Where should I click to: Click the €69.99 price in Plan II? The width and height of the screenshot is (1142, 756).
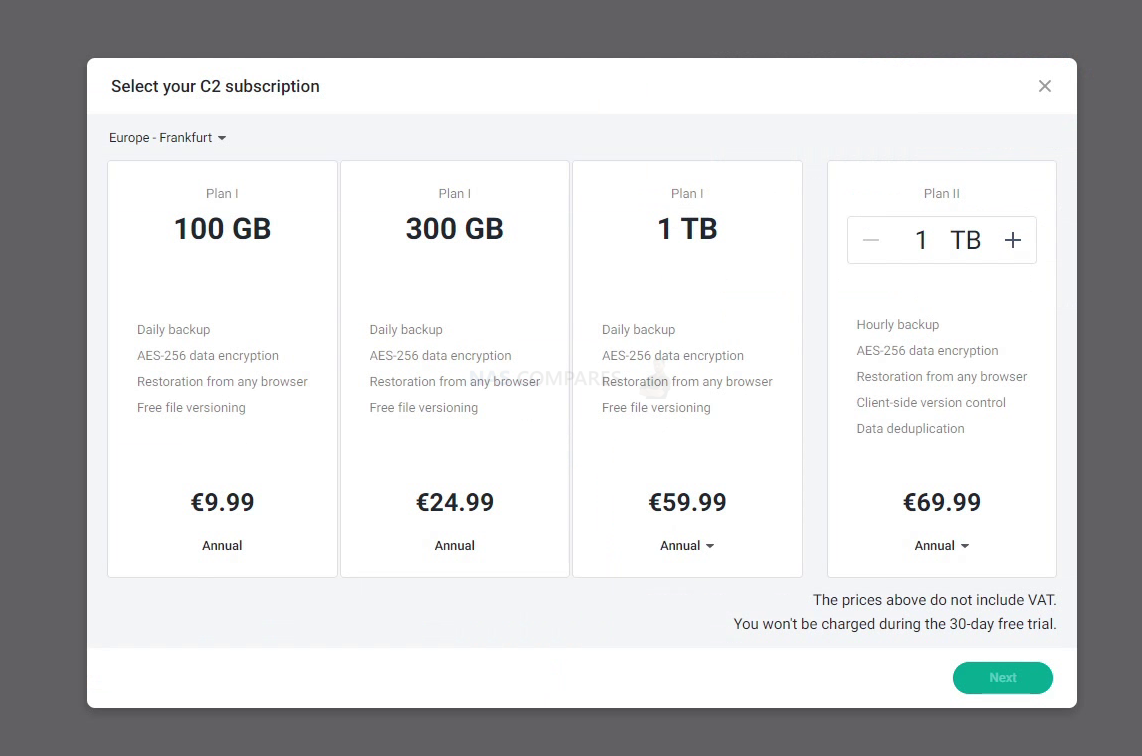[942, 502]
